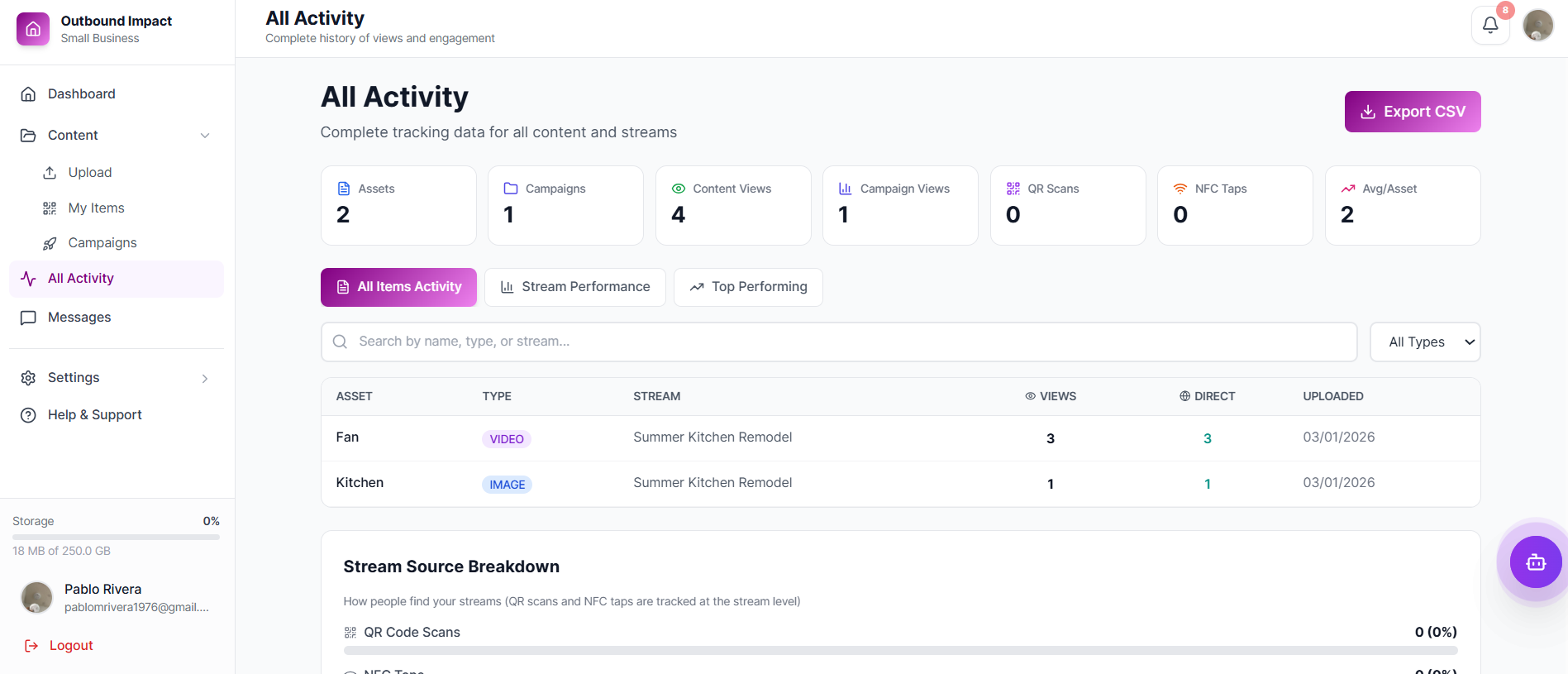The width and height of the screenshot is (1568, 674).
Task: Click the Dashboard house icon in sidebar
Action: 28,94
